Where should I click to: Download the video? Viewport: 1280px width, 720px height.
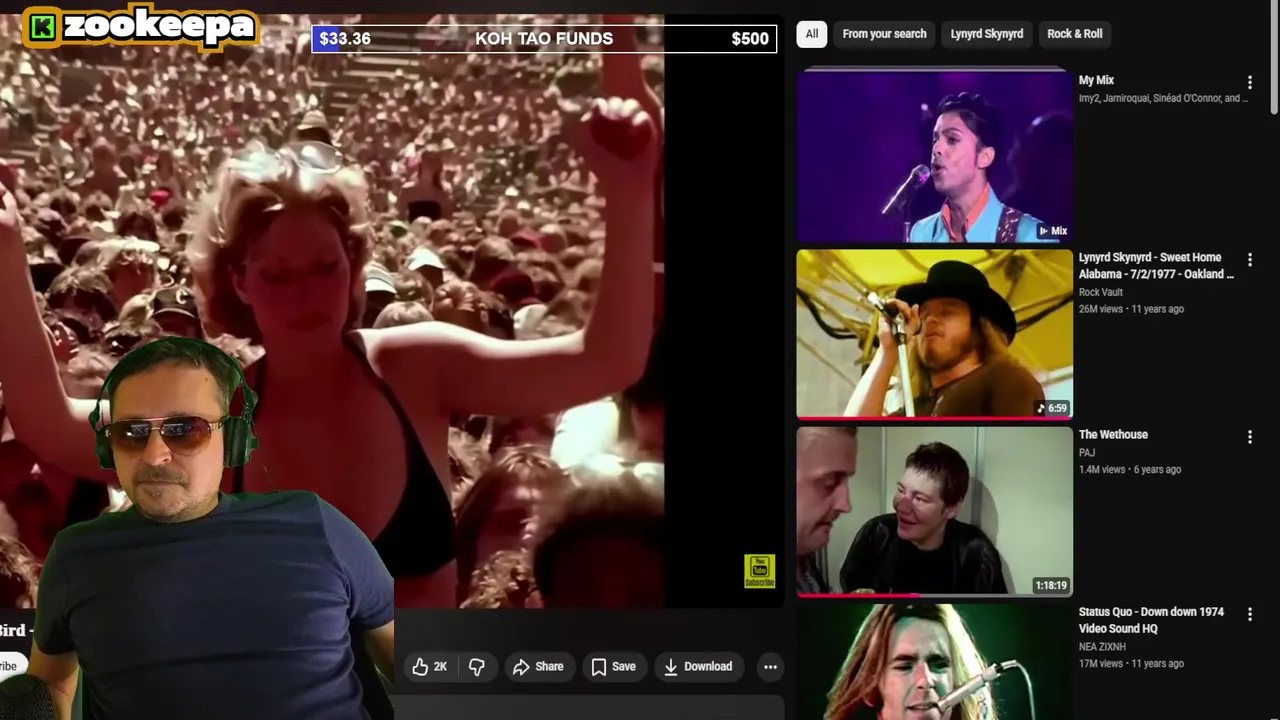coord(698,667)
